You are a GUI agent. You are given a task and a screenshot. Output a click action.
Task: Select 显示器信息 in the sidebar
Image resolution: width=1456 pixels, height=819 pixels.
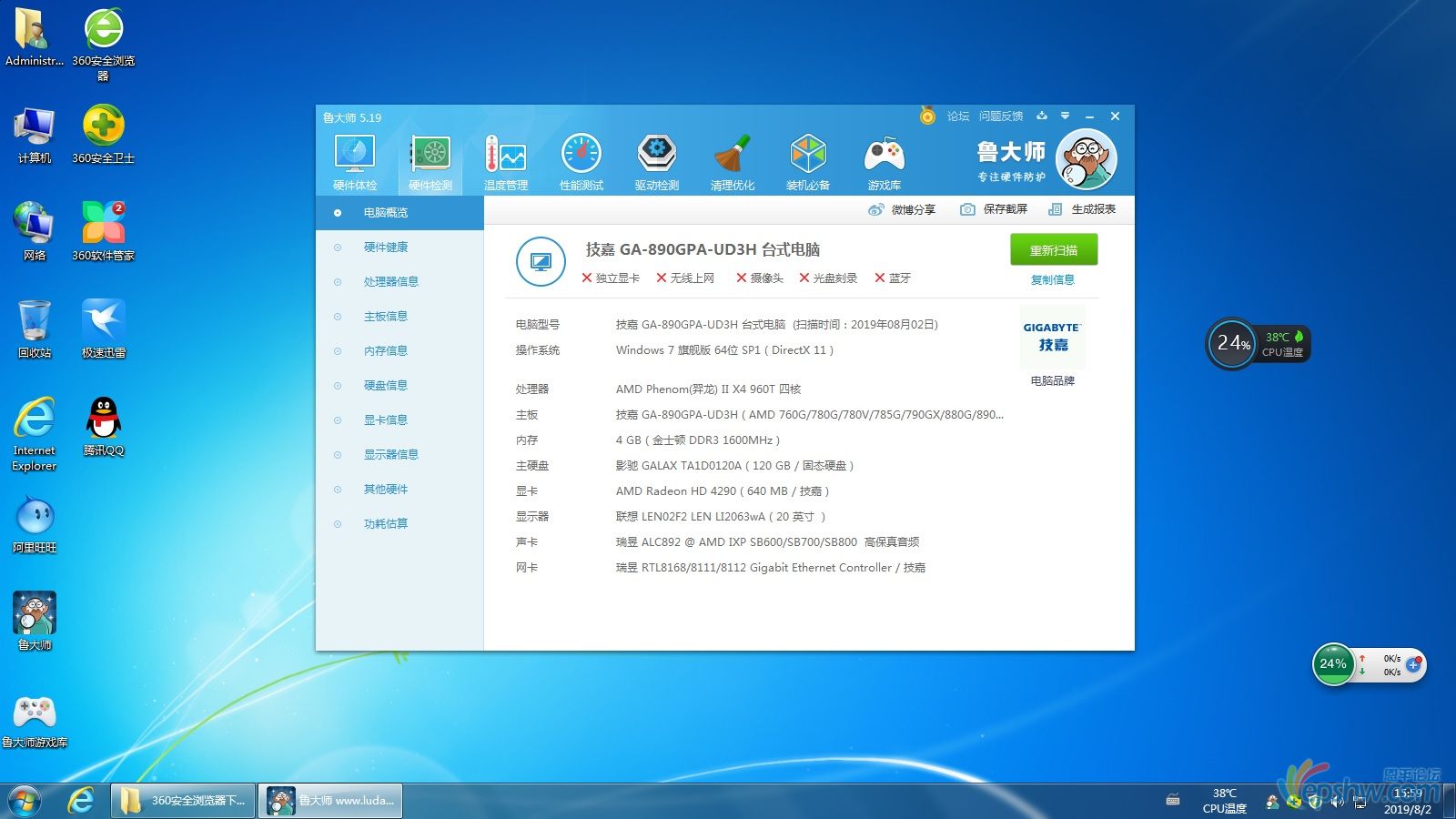pyautogui.click(x=399, y=455)
